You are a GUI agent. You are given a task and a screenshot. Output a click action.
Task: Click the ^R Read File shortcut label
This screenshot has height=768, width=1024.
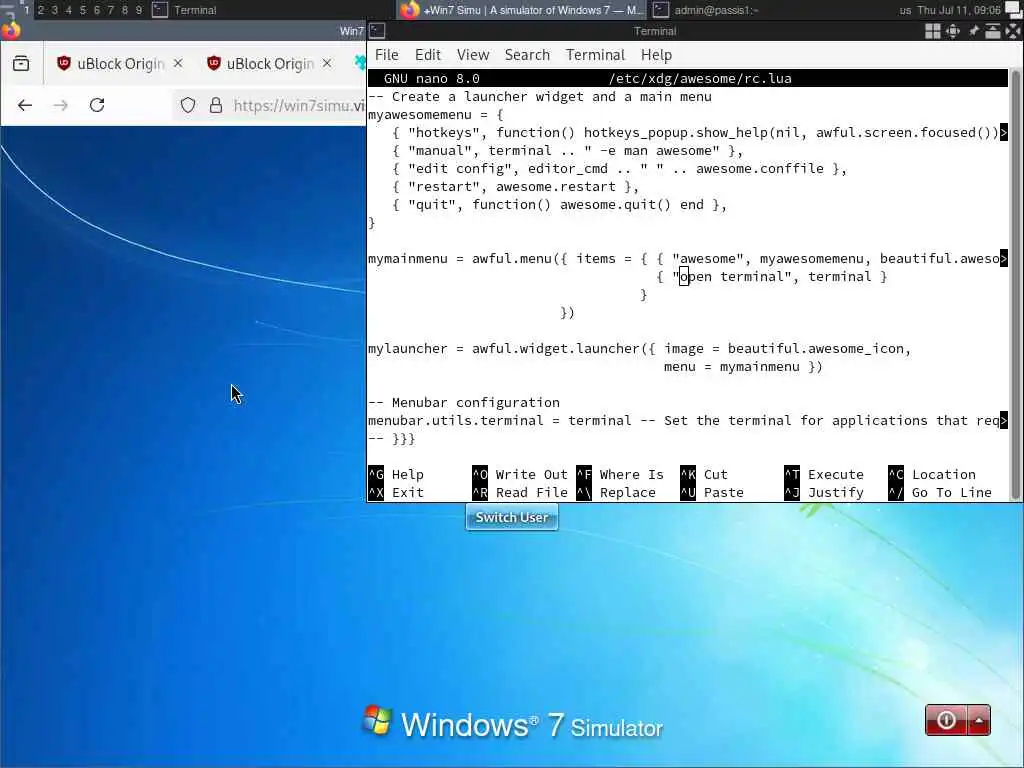(520, 492)
